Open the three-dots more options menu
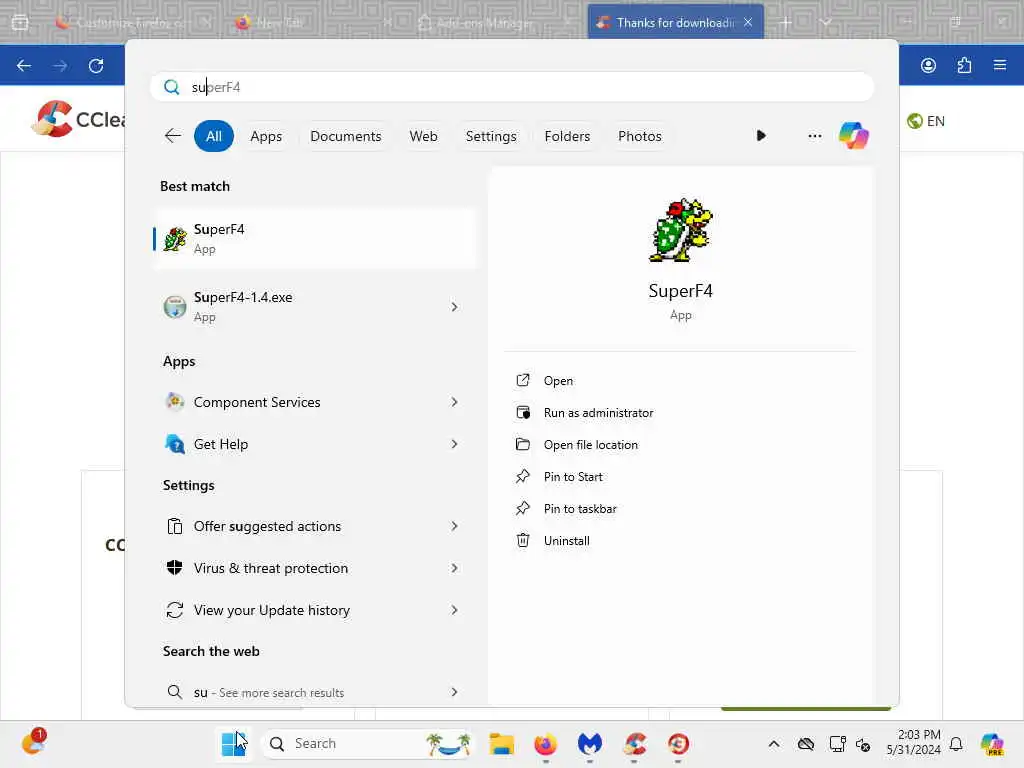 point(814,136)
